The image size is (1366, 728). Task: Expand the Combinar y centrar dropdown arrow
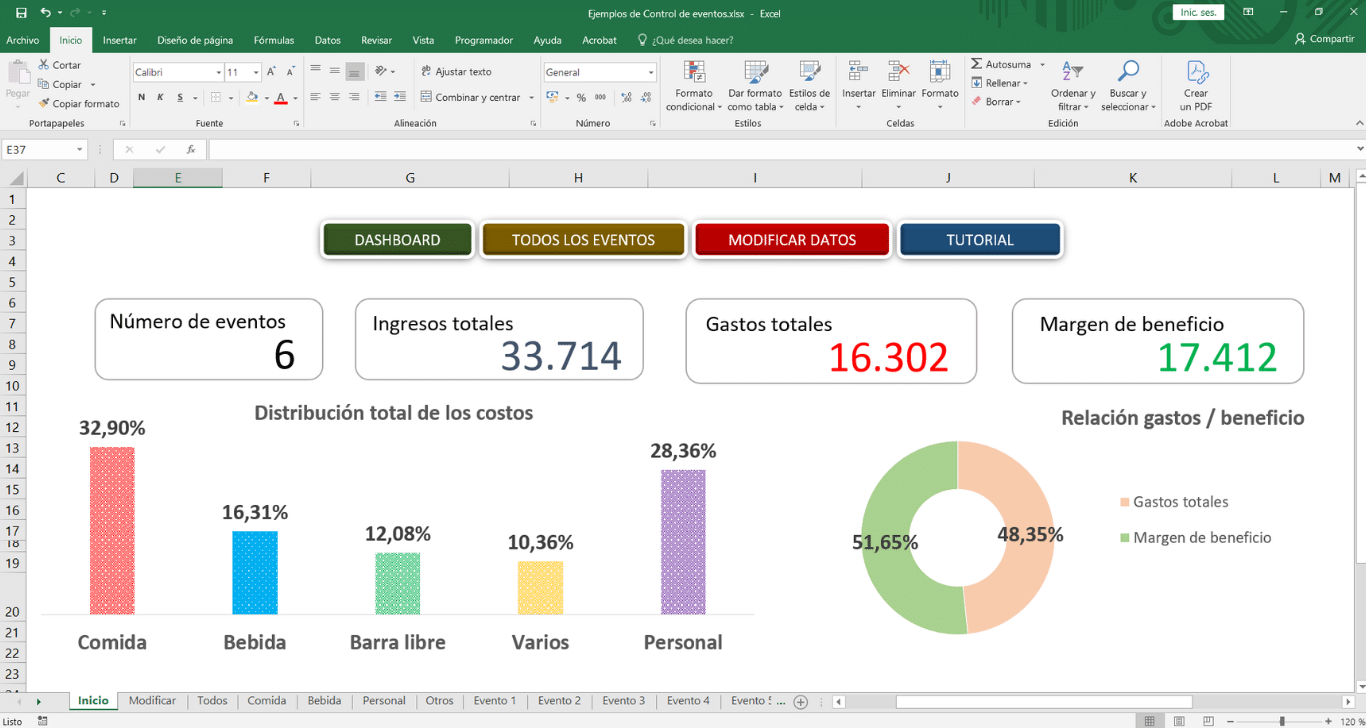pos(531,98)
